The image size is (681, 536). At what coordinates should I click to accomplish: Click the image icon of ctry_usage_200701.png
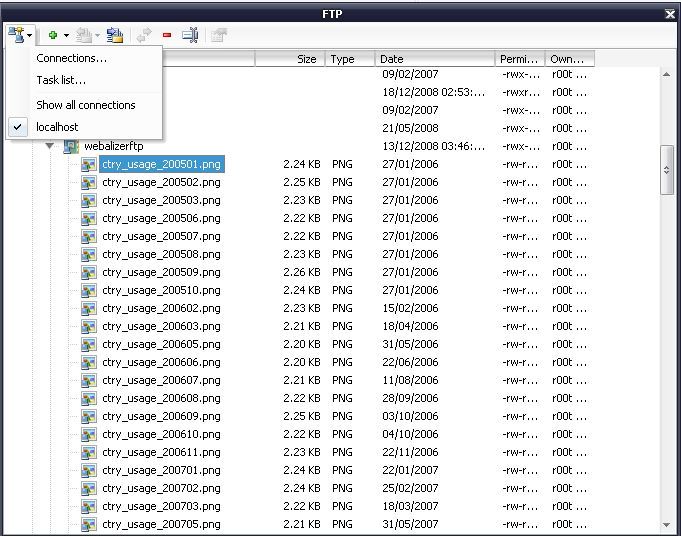pyautogui.click(x=89, y=471)
